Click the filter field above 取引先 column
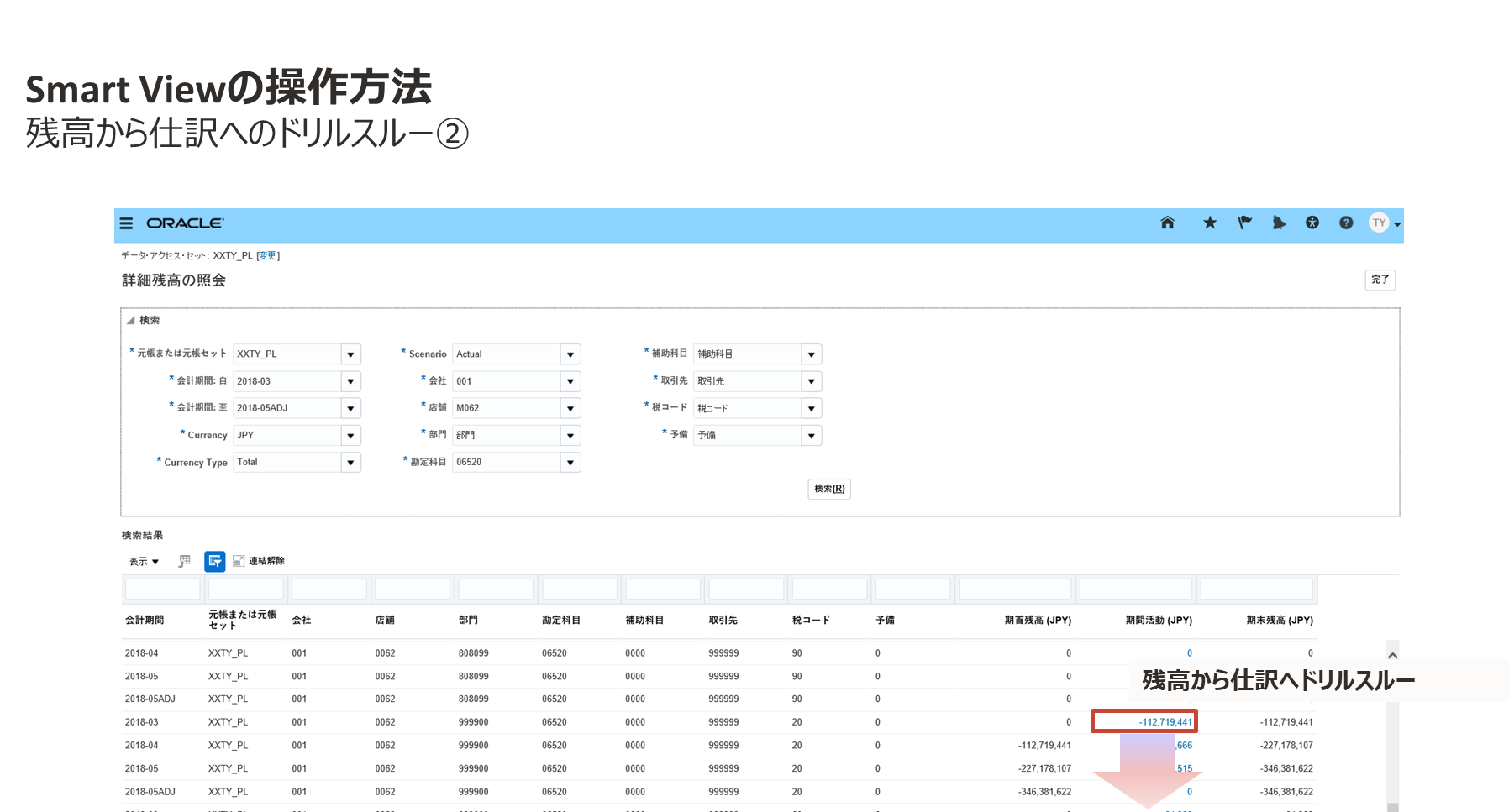1509x812 pixels. (746, 589)
